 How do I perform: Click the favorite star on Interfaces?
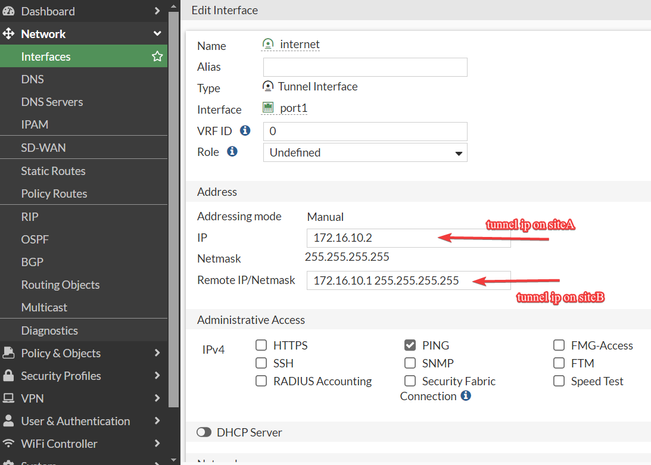(157, 57)
